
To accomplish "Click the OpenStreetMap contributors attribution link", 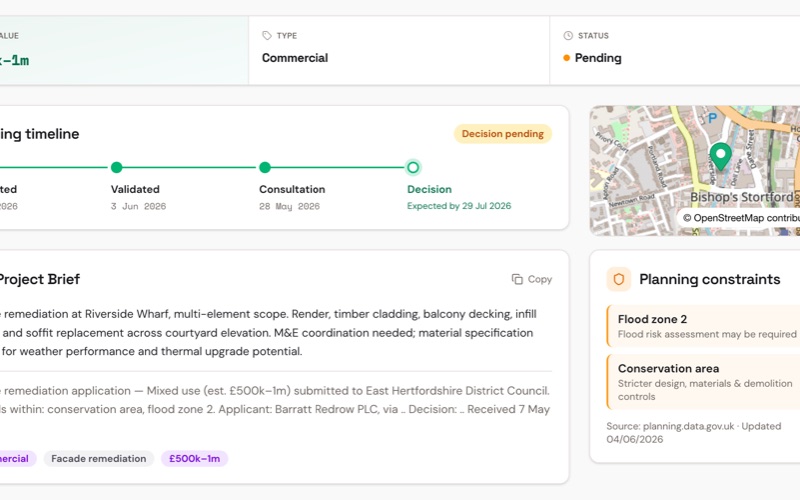I will (741, 218).
